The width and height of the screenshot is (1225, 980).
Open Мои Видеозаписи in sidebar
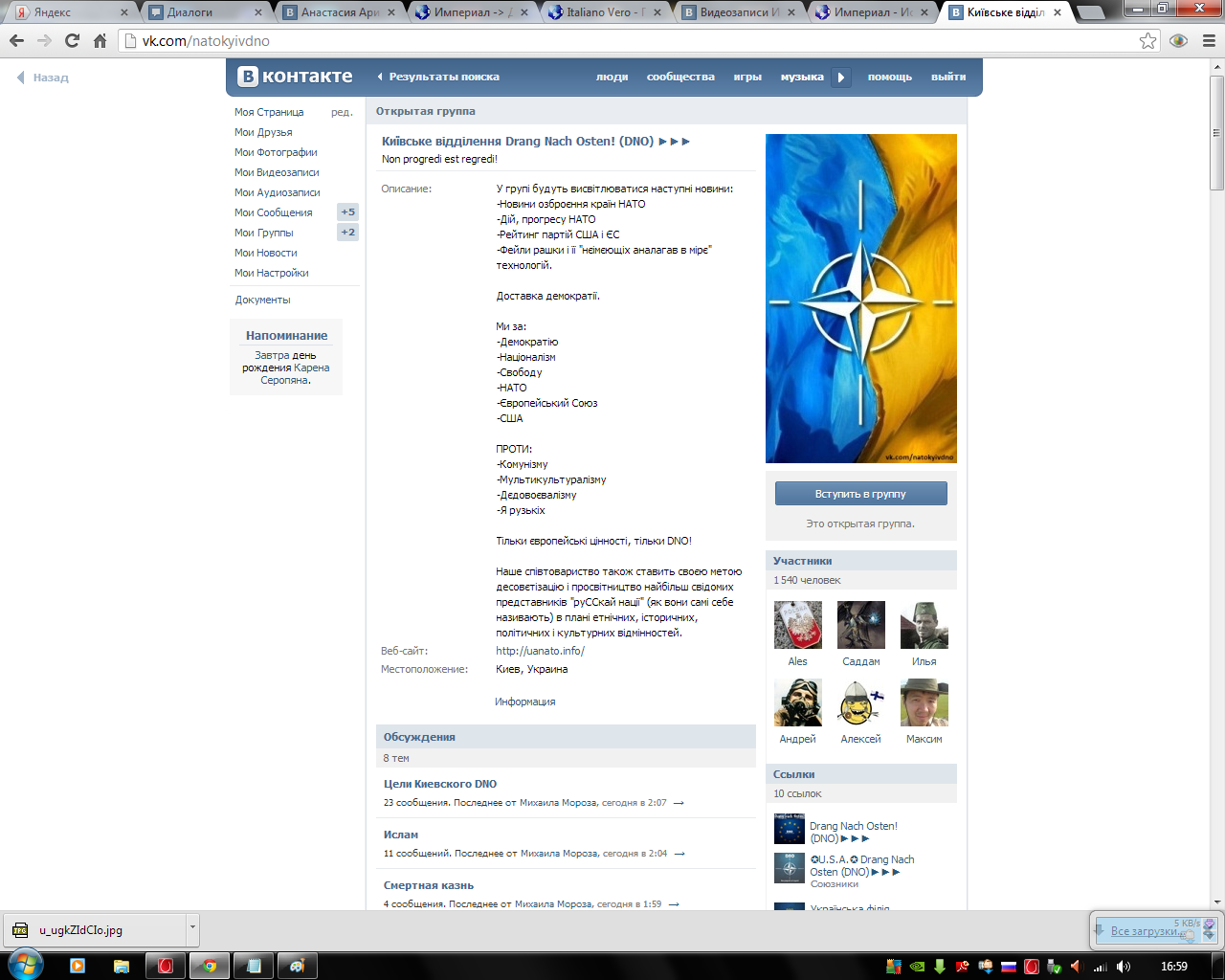277,172
